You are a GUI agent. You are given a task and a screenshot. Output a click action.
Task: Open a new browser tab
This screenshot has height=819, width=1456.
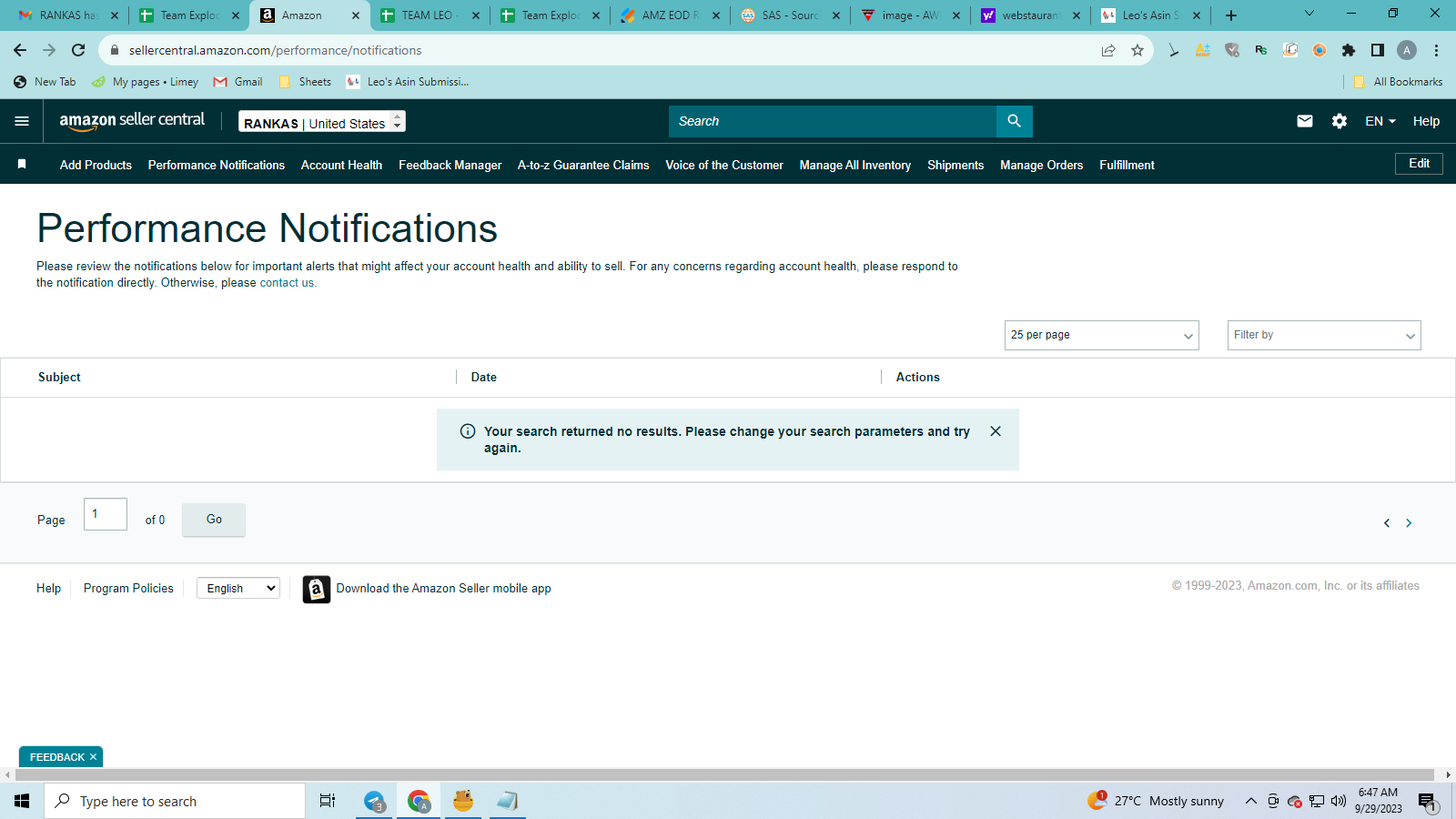(1231, 15)
